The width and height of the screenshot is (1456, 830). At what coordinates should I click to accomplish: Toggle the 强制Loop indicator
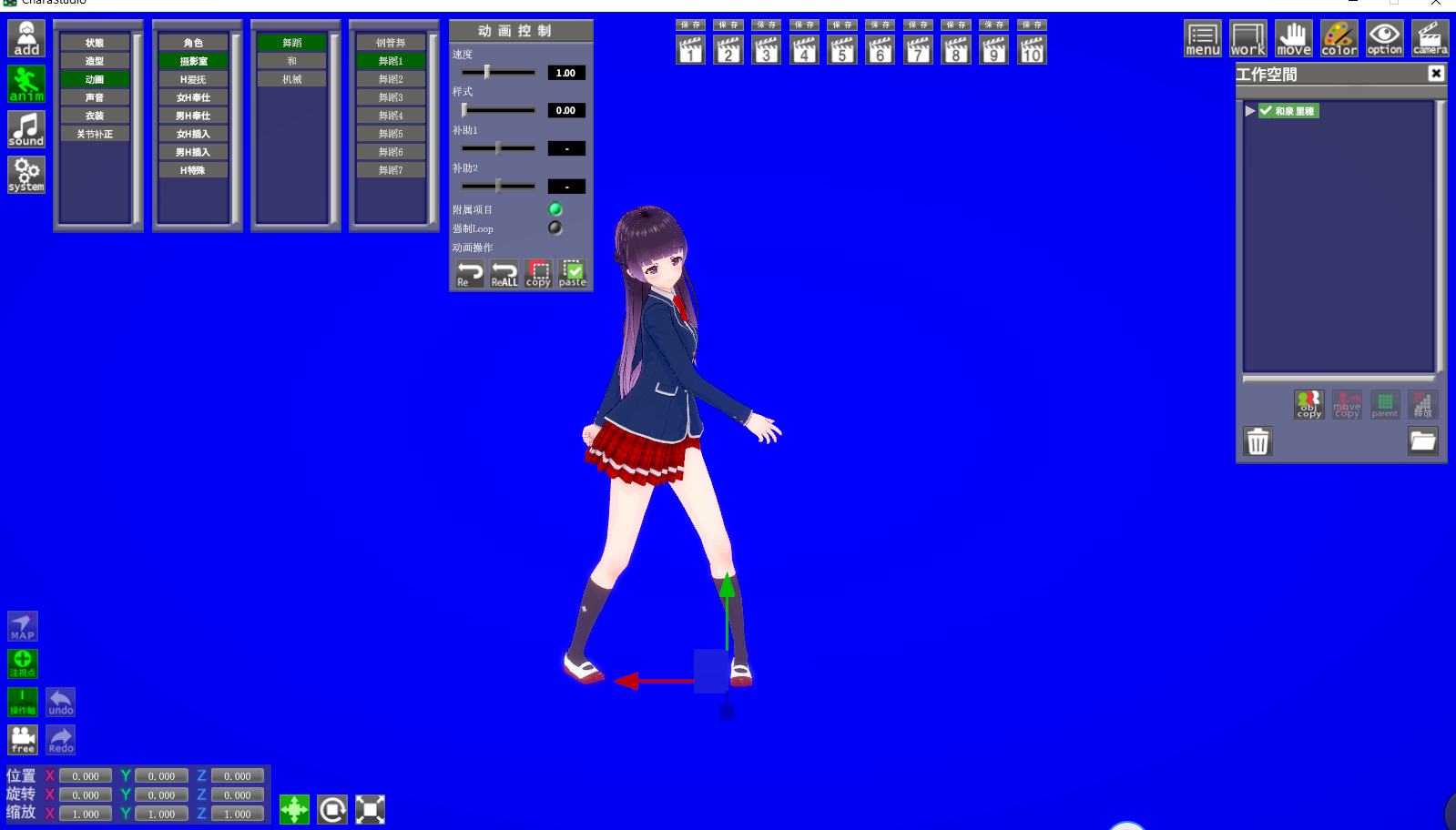[555, 228]
